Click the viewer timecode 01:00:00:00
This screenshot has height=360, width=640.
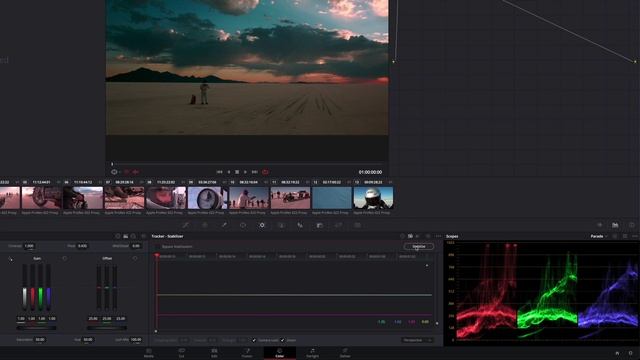[x=370, y=172]
